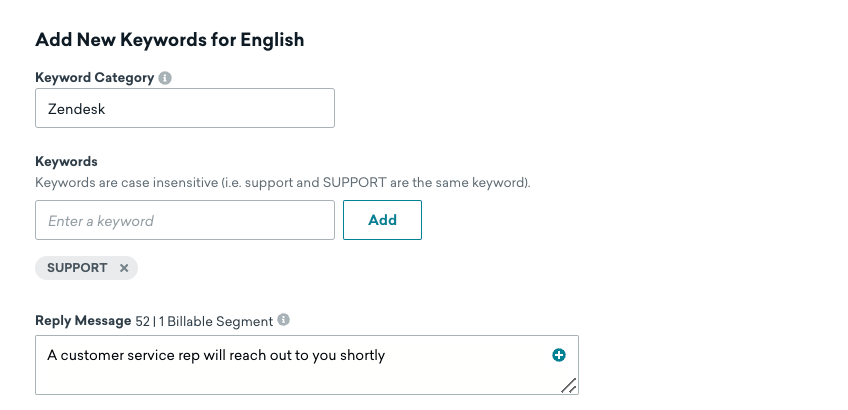Click the bold Keywords label
This screenshot has width=848, height=410.
(x=66, y=161)
